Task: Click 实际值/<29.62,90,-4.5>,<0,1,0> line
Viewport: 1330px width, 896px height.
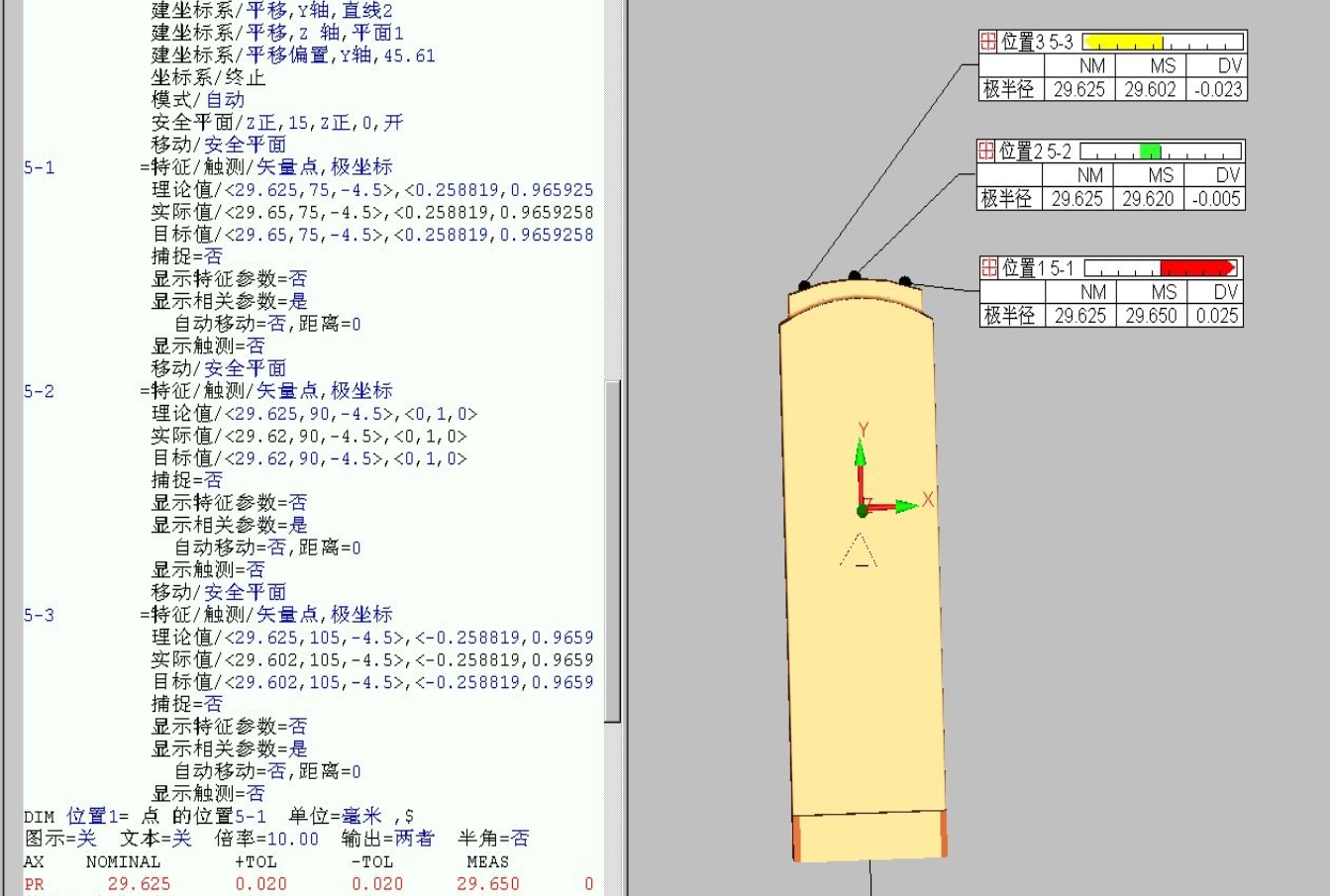Action: click(309, 436)
